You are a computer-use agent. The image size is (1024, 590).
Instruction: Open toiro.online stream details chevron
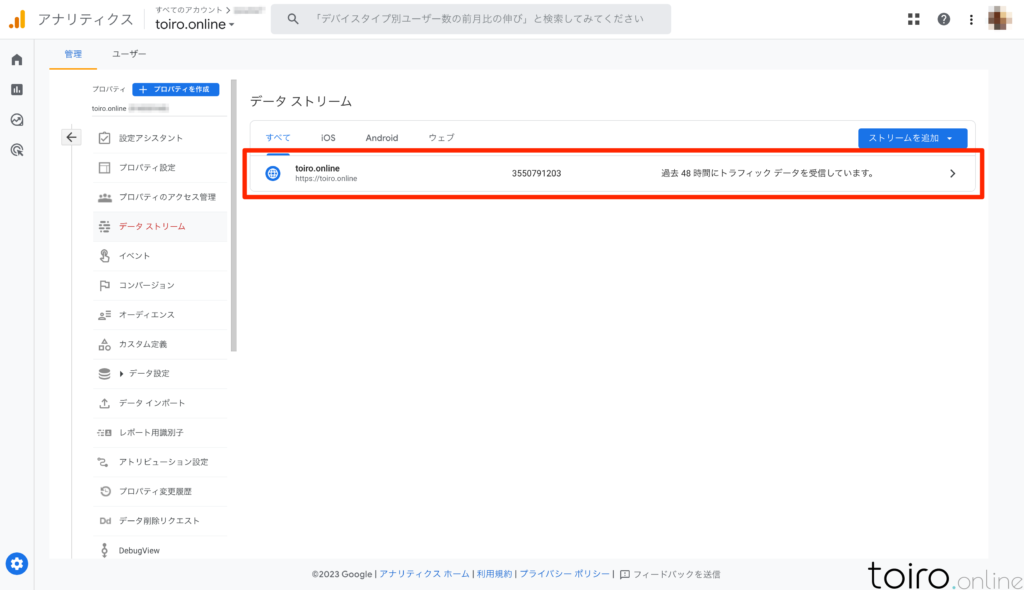coord(952,174)
